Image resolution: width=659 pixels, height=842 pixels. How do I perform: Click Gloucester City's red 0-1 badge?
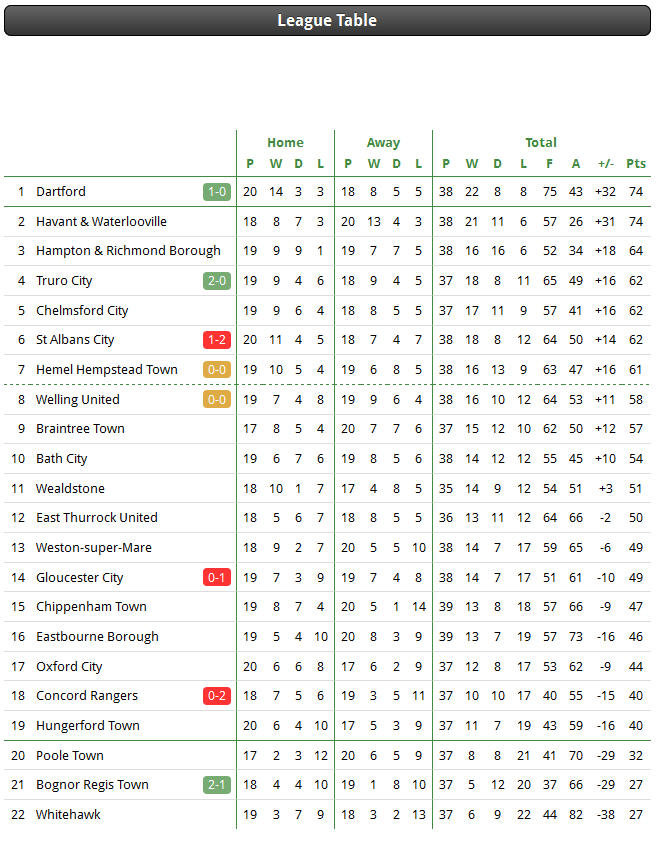click(217, 578)
